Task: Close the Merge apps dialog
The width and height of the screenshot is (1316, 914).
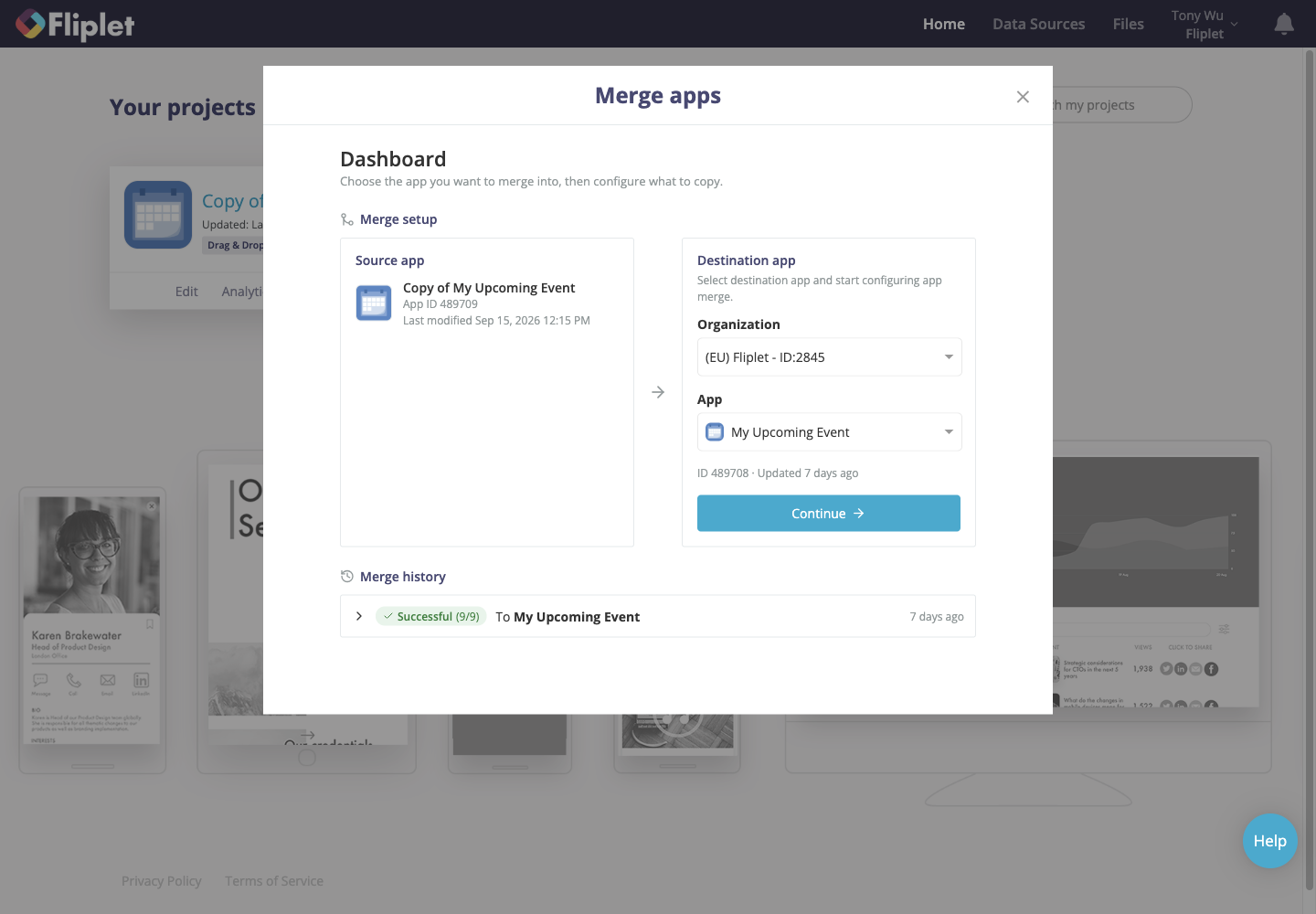Action: coord(1023,97)
